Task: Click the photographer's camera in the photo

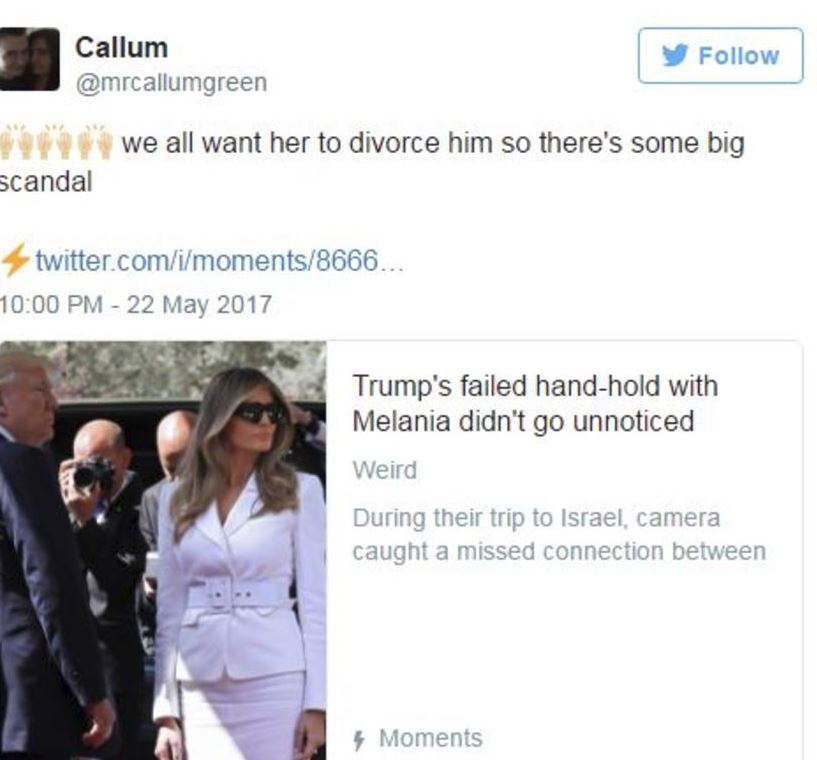Action: tap(94, 474)
